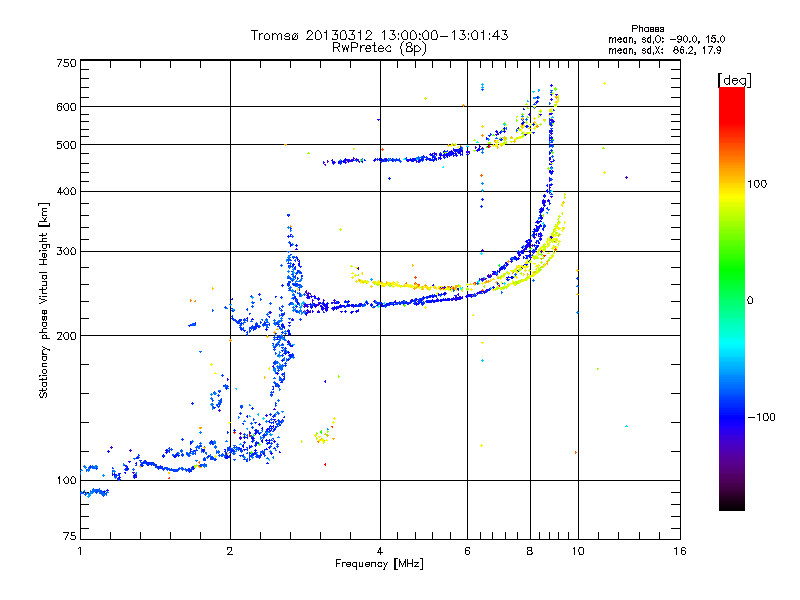
Task: Click the y-axis tick label '300'
Action: (x=66, y=252)
